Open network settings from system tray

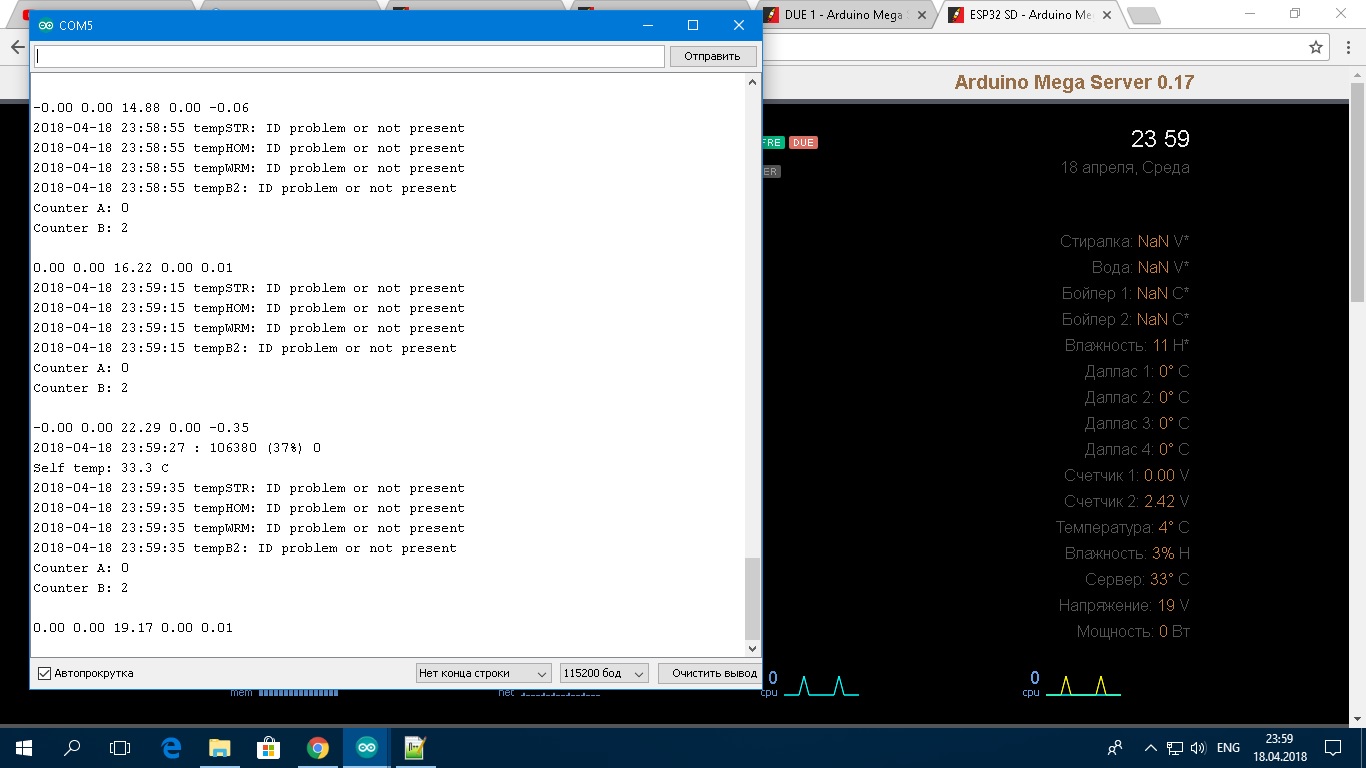(1175, 748)
